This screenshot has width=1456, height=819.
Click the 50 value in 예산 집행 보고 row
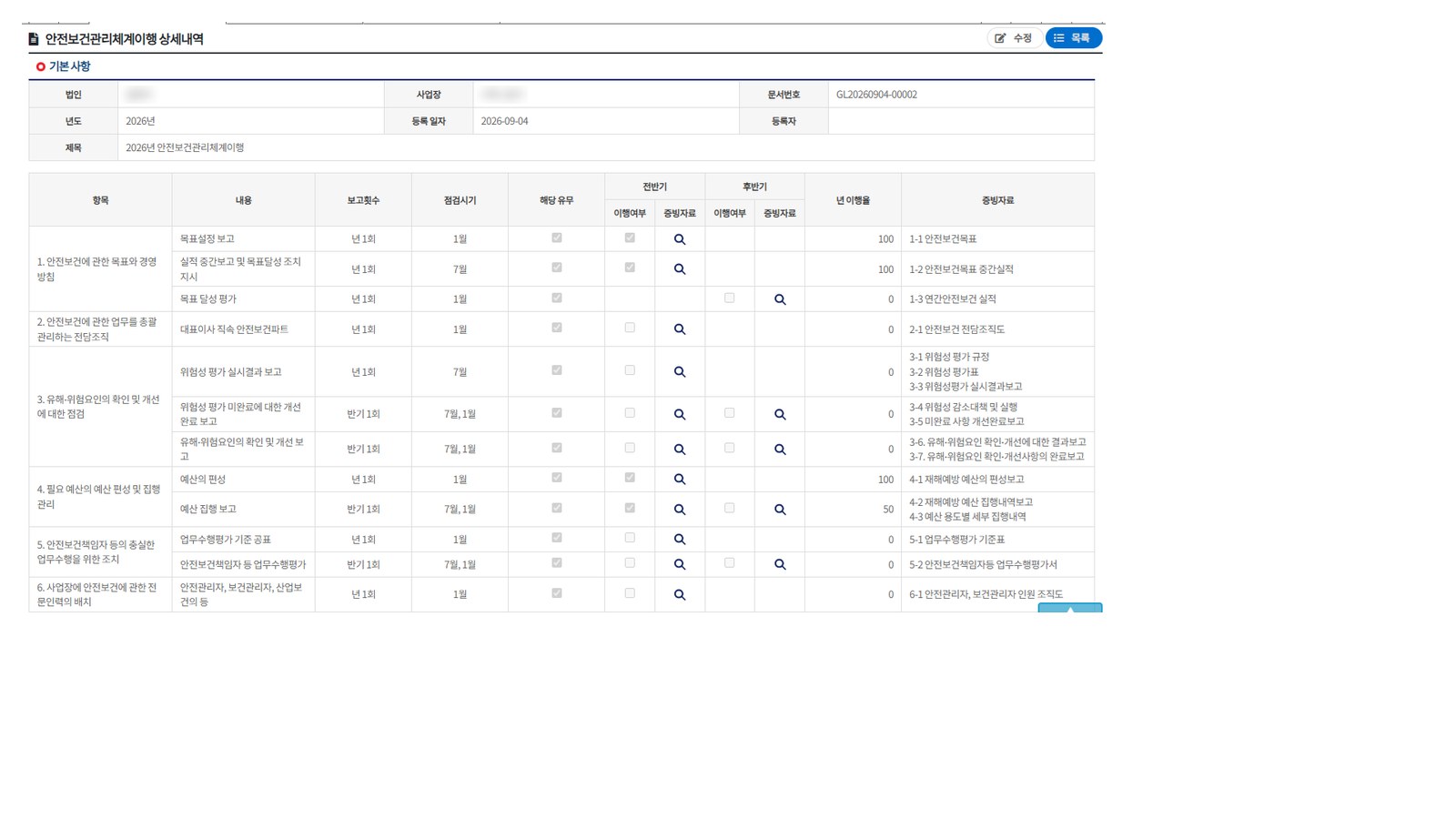(x=888, y=510)
